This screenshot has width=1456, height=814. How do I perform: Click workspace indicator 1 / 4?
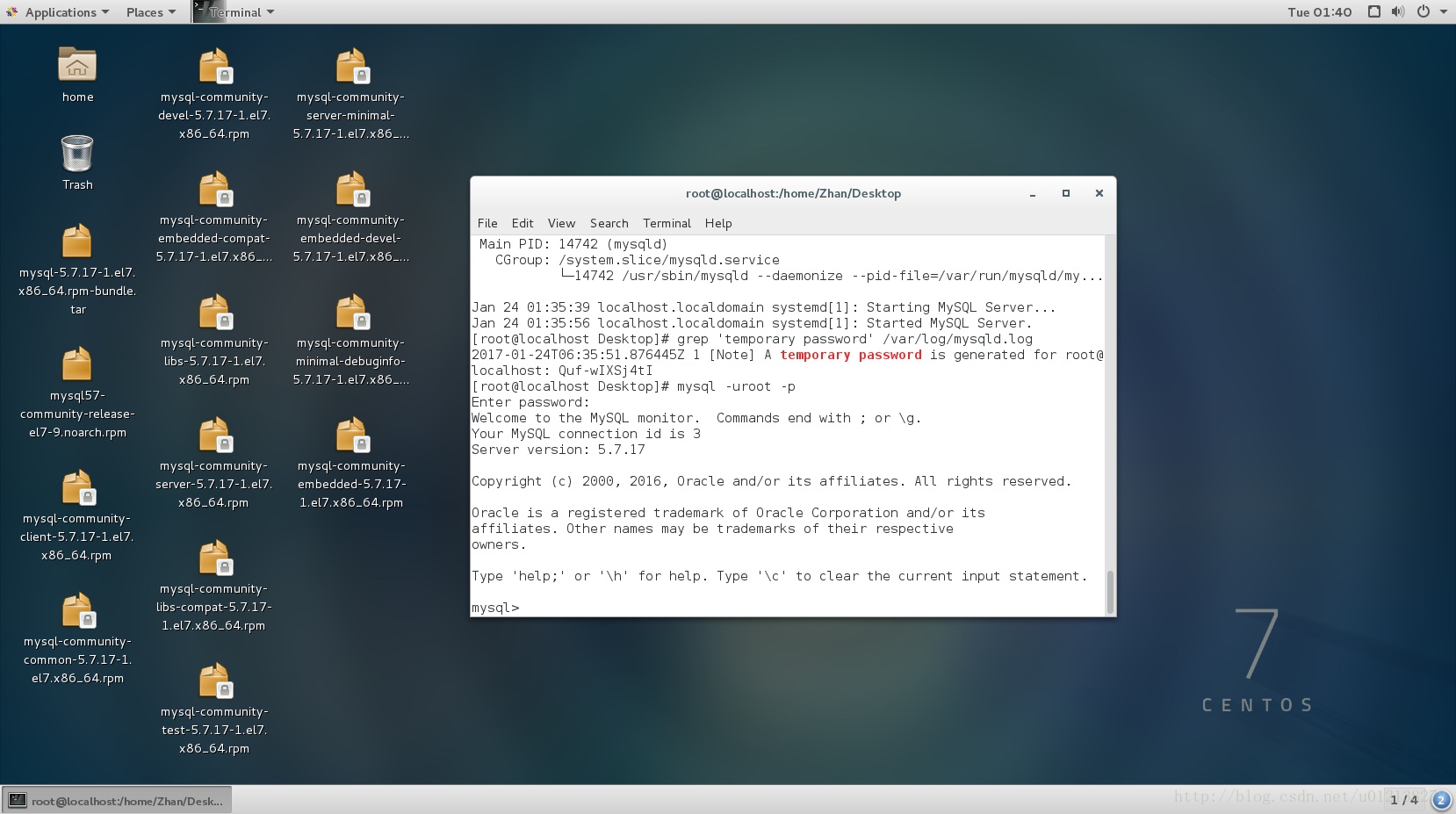[1403, 800]
